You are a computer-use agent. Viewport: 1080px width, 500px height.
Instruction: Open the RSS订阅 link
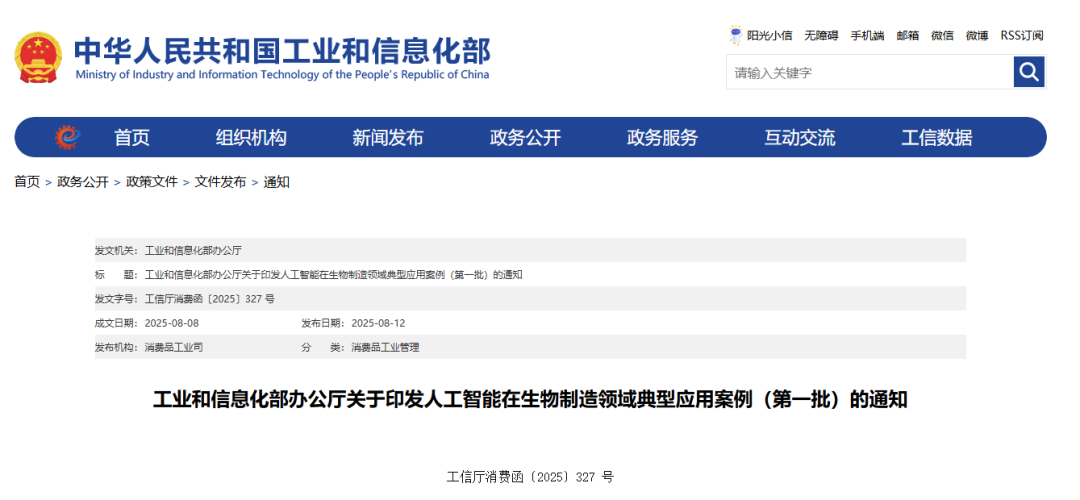[x=1021, y=36]
